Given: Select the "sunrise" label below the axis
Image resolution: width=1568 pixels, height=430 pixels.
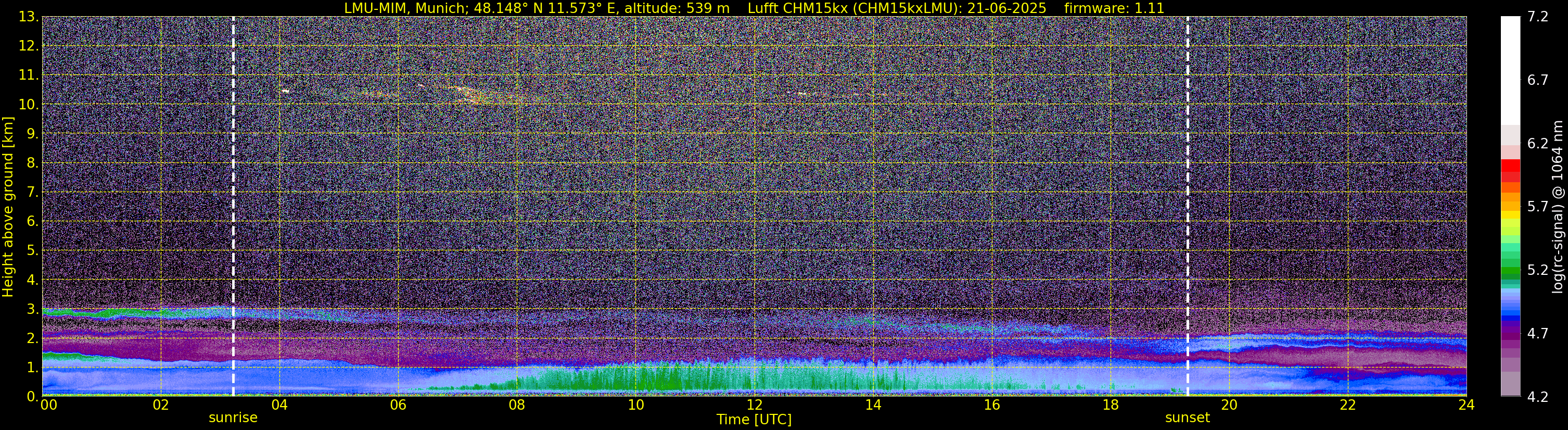Looking at the screenshot, I should [233, 418].
